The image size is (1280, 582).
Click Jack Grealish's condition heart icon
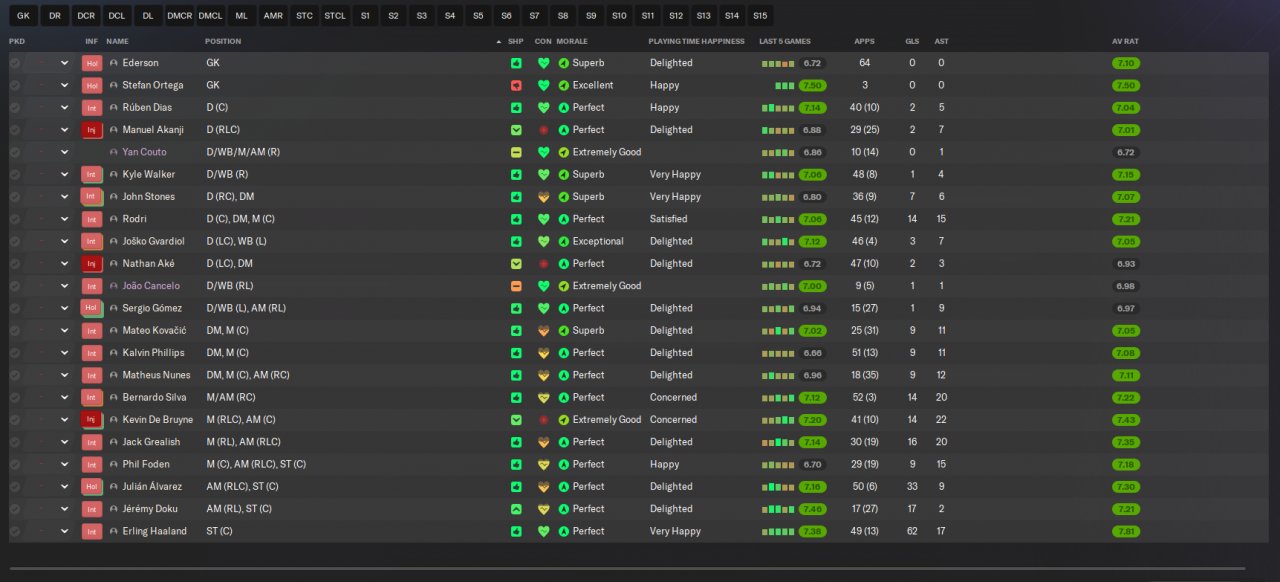(x=544, y=442)
